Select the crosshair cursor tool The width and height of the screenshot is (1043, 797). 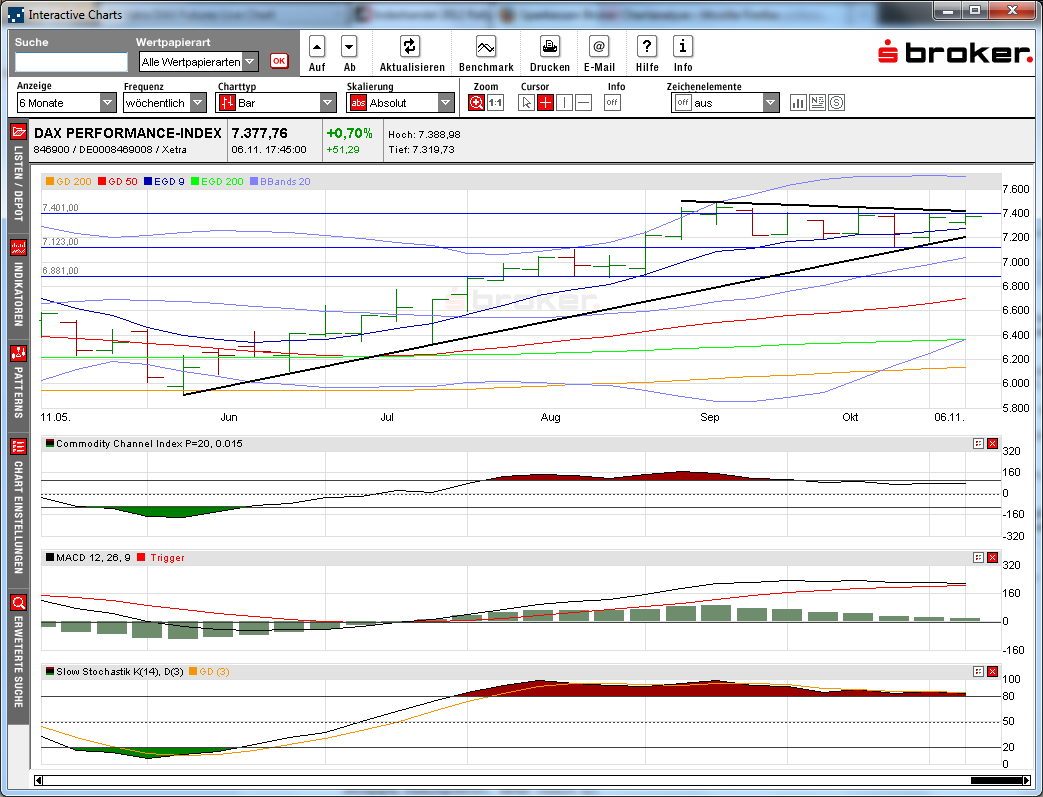click(x=545, y=102)
